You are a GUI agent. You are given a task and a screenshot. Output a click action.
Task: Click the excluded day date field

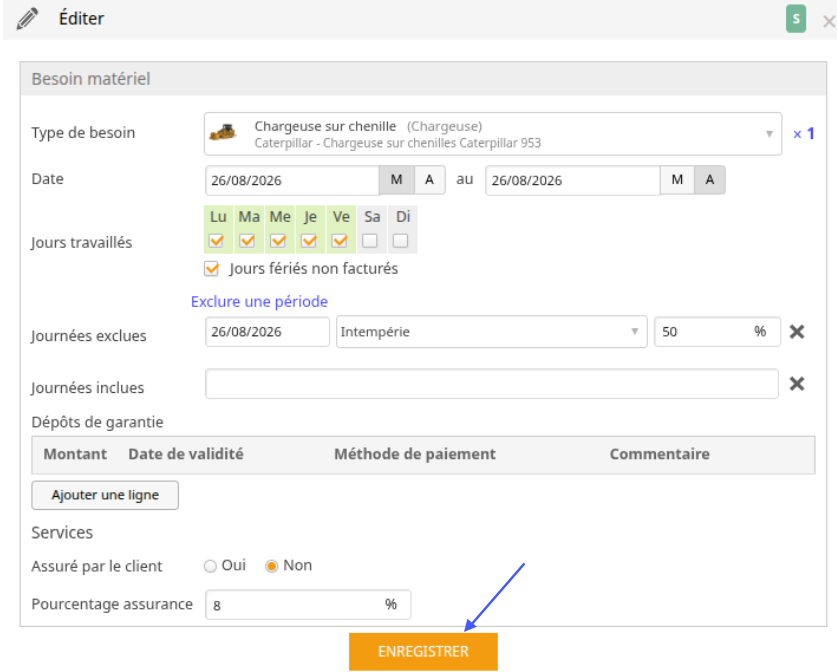267,332
